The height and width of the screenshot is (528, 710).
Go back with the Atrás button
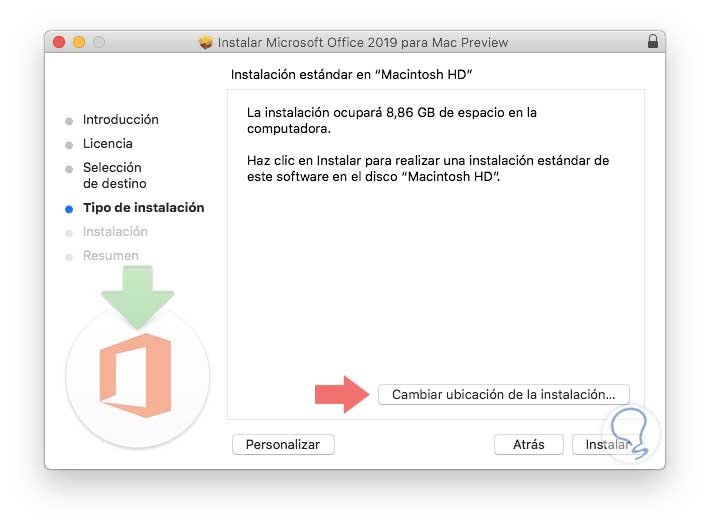529,444
